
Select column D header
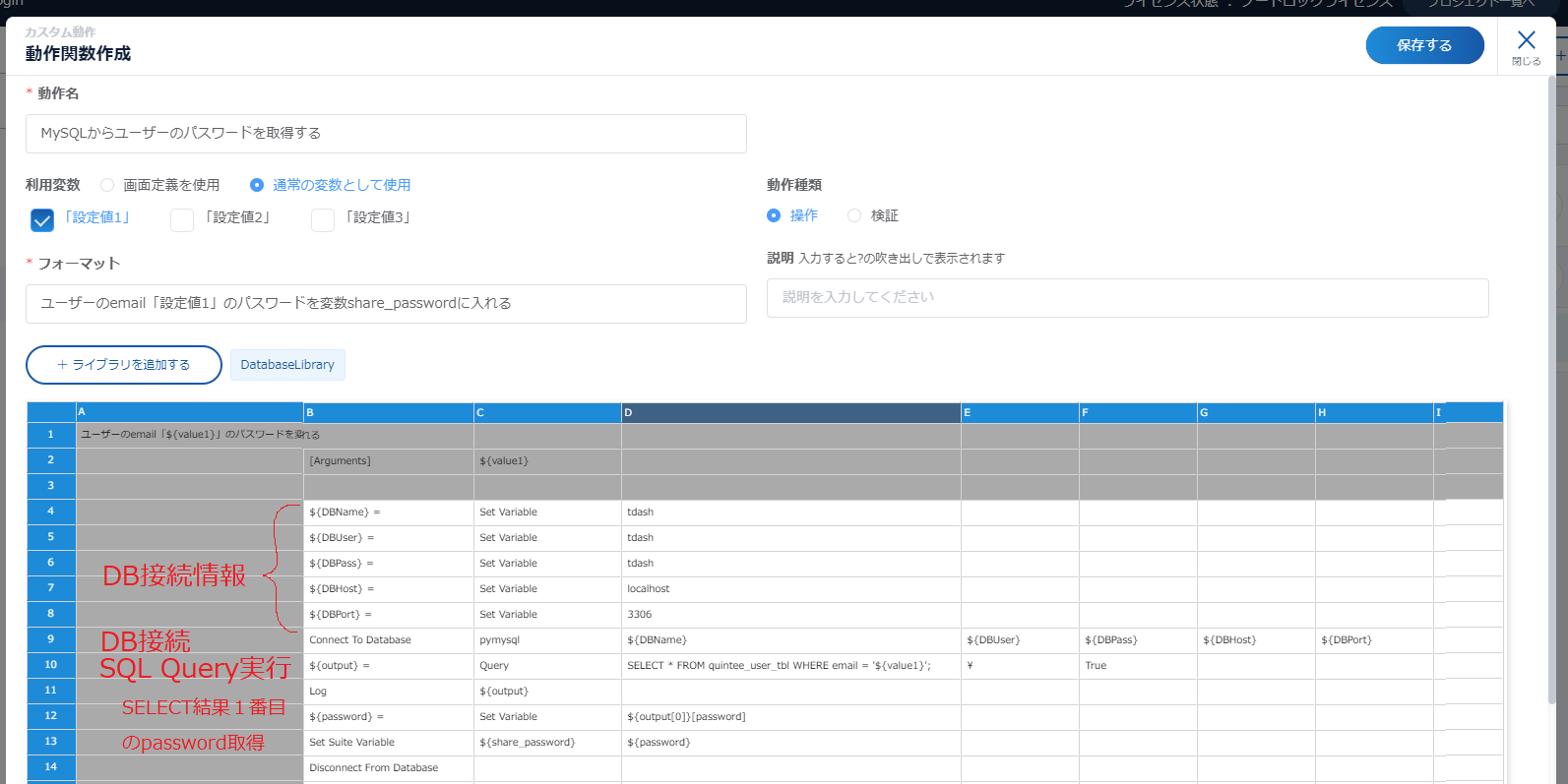[x=791, y=412]
